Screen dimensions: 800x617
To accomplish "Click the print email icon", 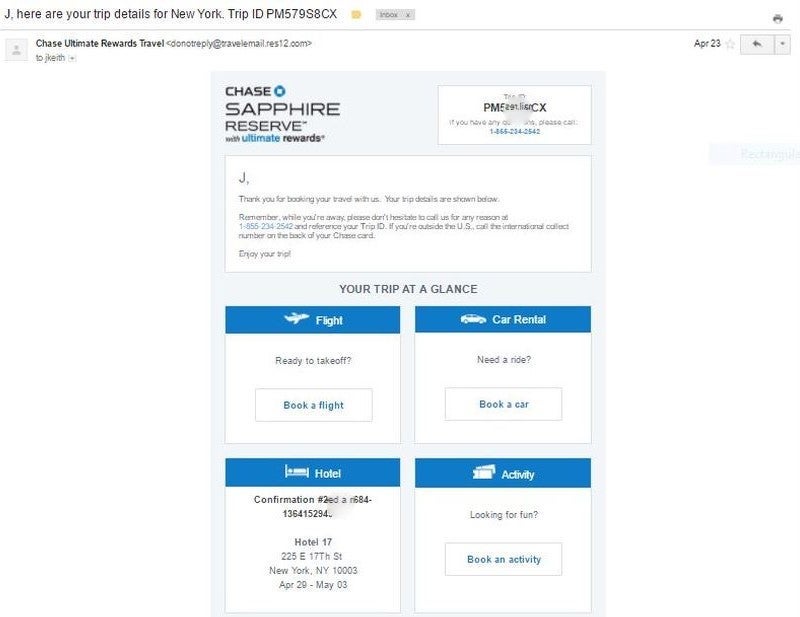I will tap(778, 19).
